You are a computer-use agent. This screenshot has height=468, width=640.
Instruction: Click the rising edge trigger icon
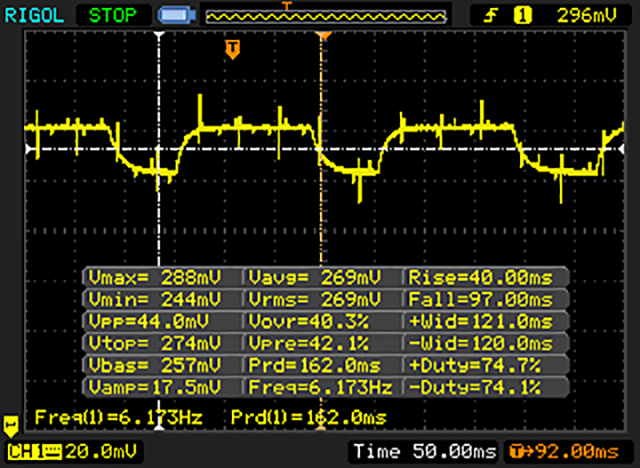click(491, 16)
